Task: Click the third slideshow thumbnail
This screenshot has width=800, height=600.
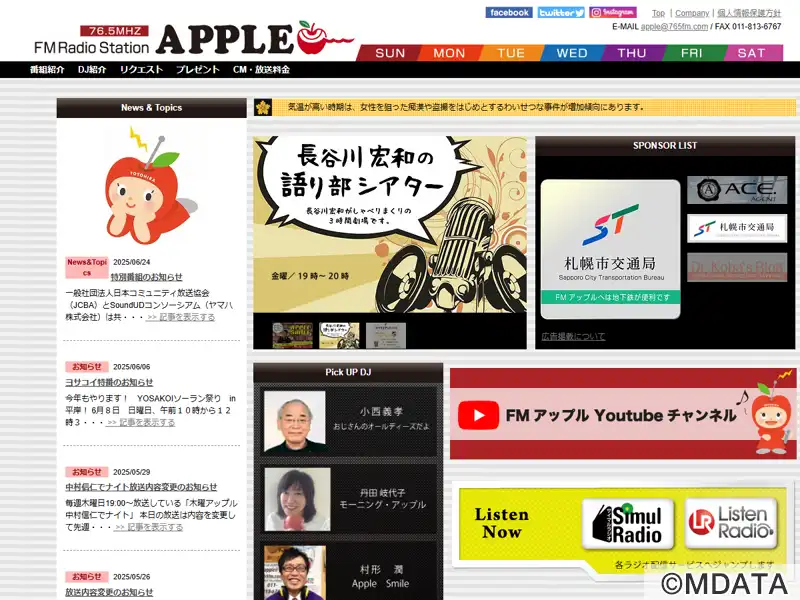Action: click(x=386, y=335)
